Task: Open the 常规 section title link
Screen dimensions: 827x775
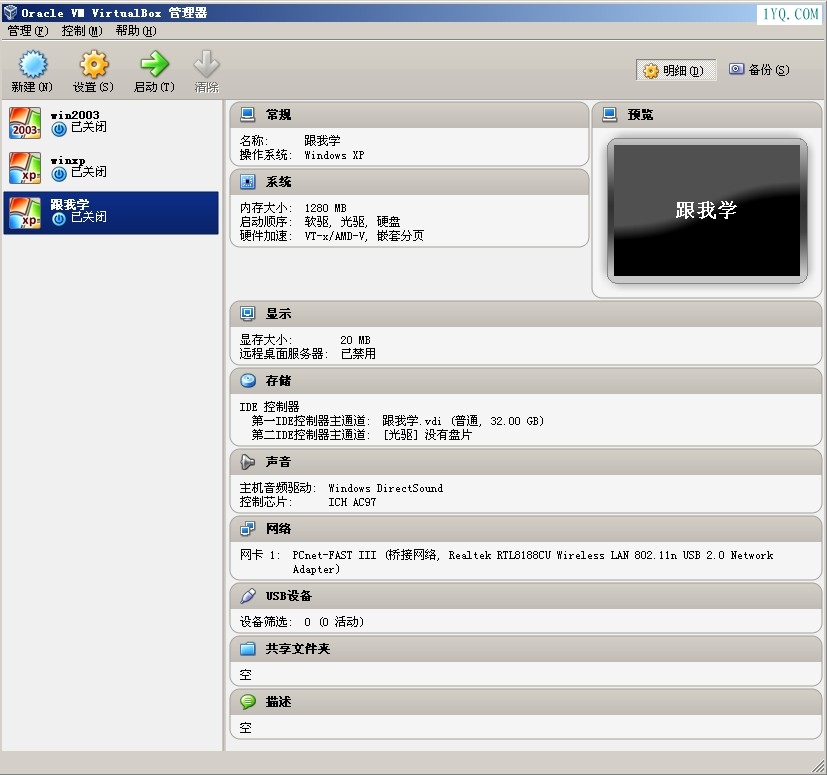Action: point(278,114)
